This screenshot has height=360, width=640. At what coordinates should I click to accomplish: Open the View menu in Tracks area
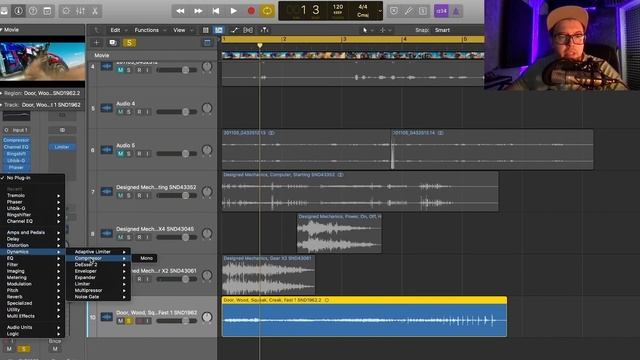(x=179, y=30)
